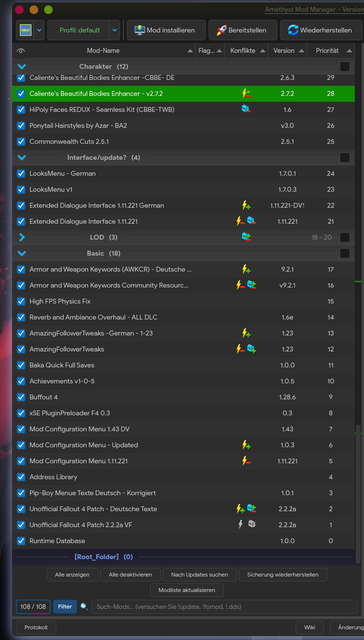
Task: Click file conflict icon in LOD group row
Action: (x=246, y=237)
